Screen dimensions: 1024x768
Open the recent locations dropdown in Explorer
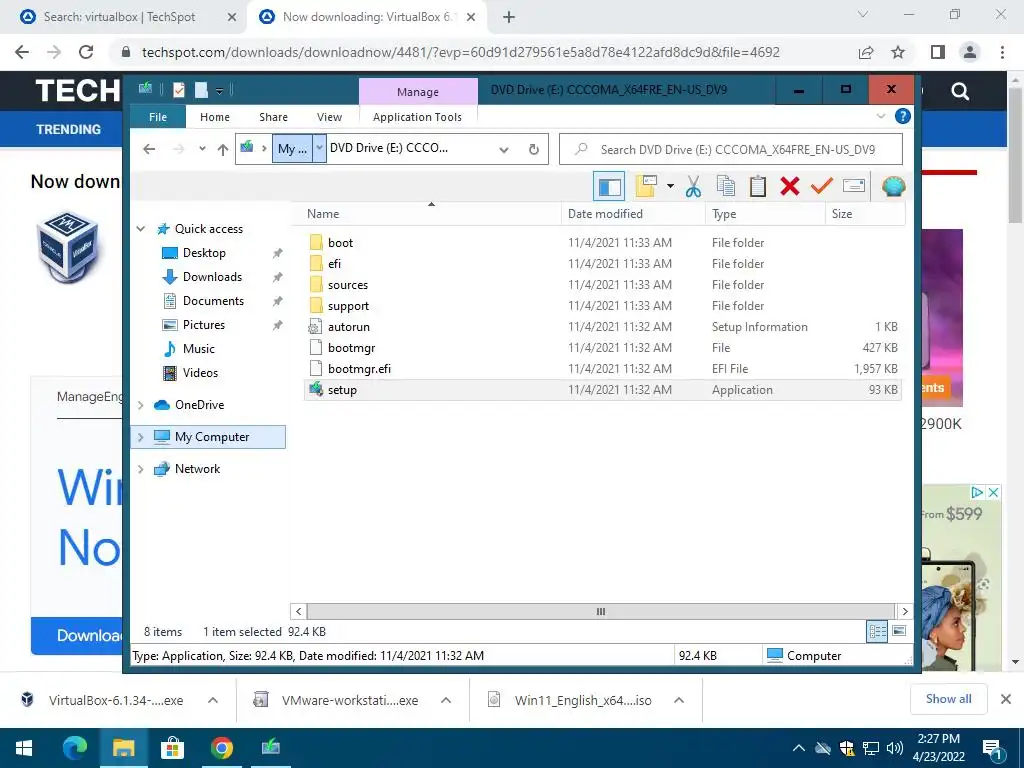202,149
